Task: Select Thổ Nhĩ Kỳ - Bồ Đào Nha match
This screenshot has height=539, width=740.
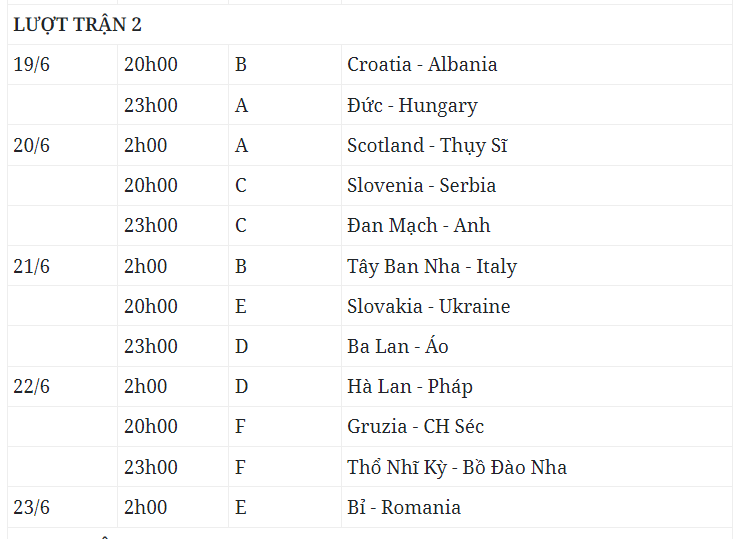Action: click(x=457, y=468)
